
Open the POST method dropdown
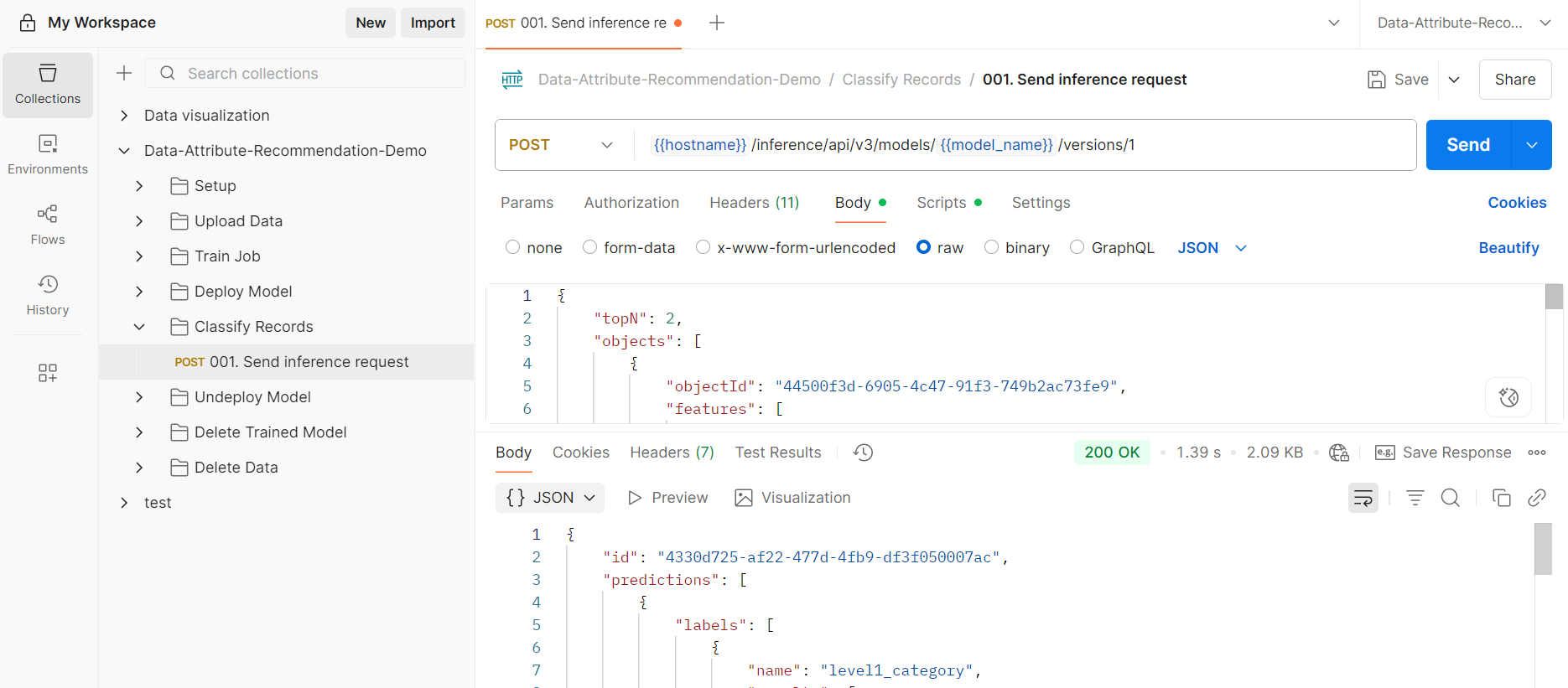[560, 145]
